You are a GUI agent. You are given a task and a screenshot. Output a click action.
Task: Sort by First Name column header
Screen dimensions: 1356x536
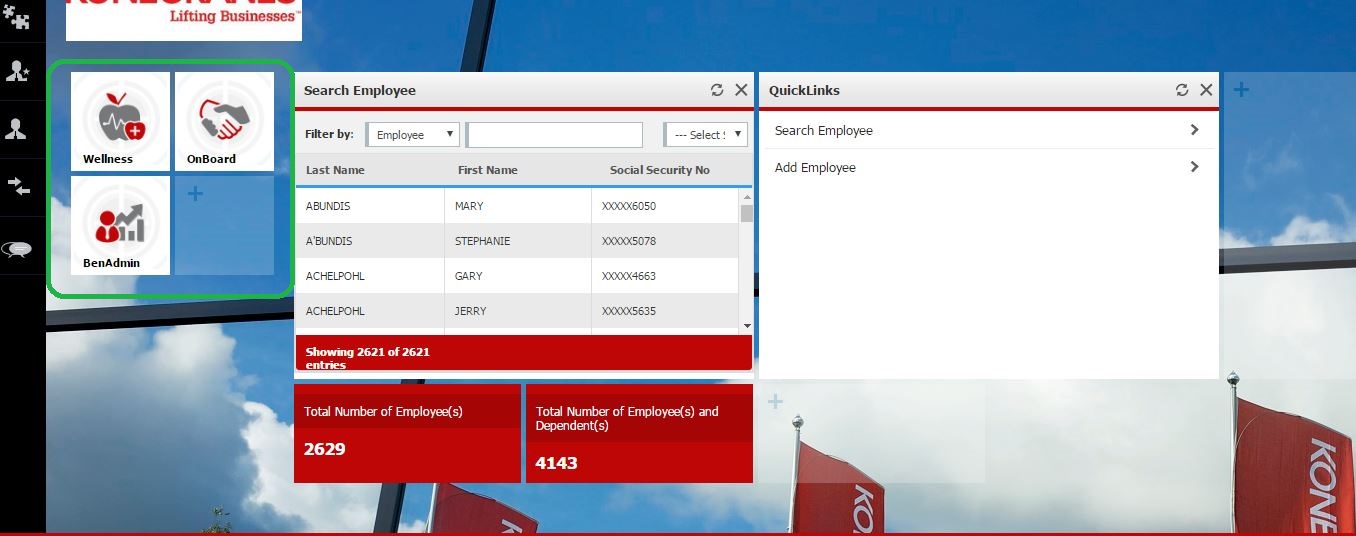coord(487,170)
